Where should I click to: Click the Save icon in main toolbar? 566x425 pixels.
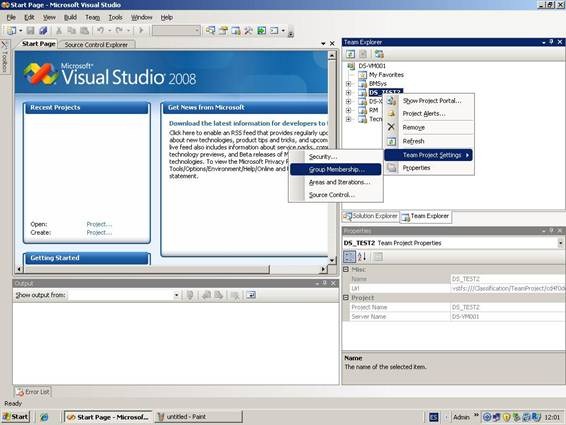31,31
